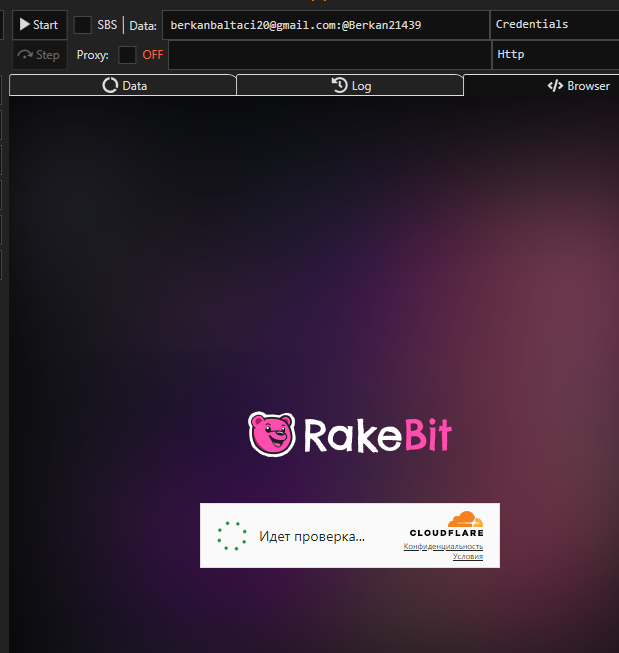Click the Data input field with credentials

[x=326, y=25]
